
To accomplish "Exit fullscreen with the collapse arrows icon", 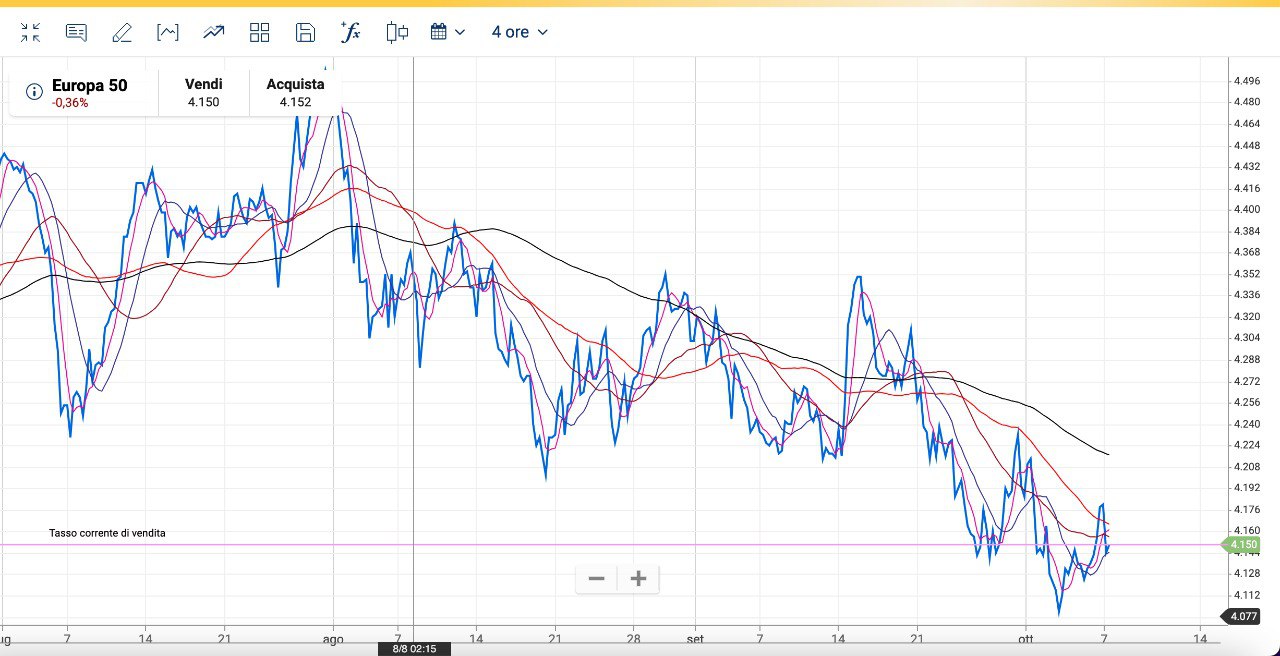I will (x=31, y=32).
